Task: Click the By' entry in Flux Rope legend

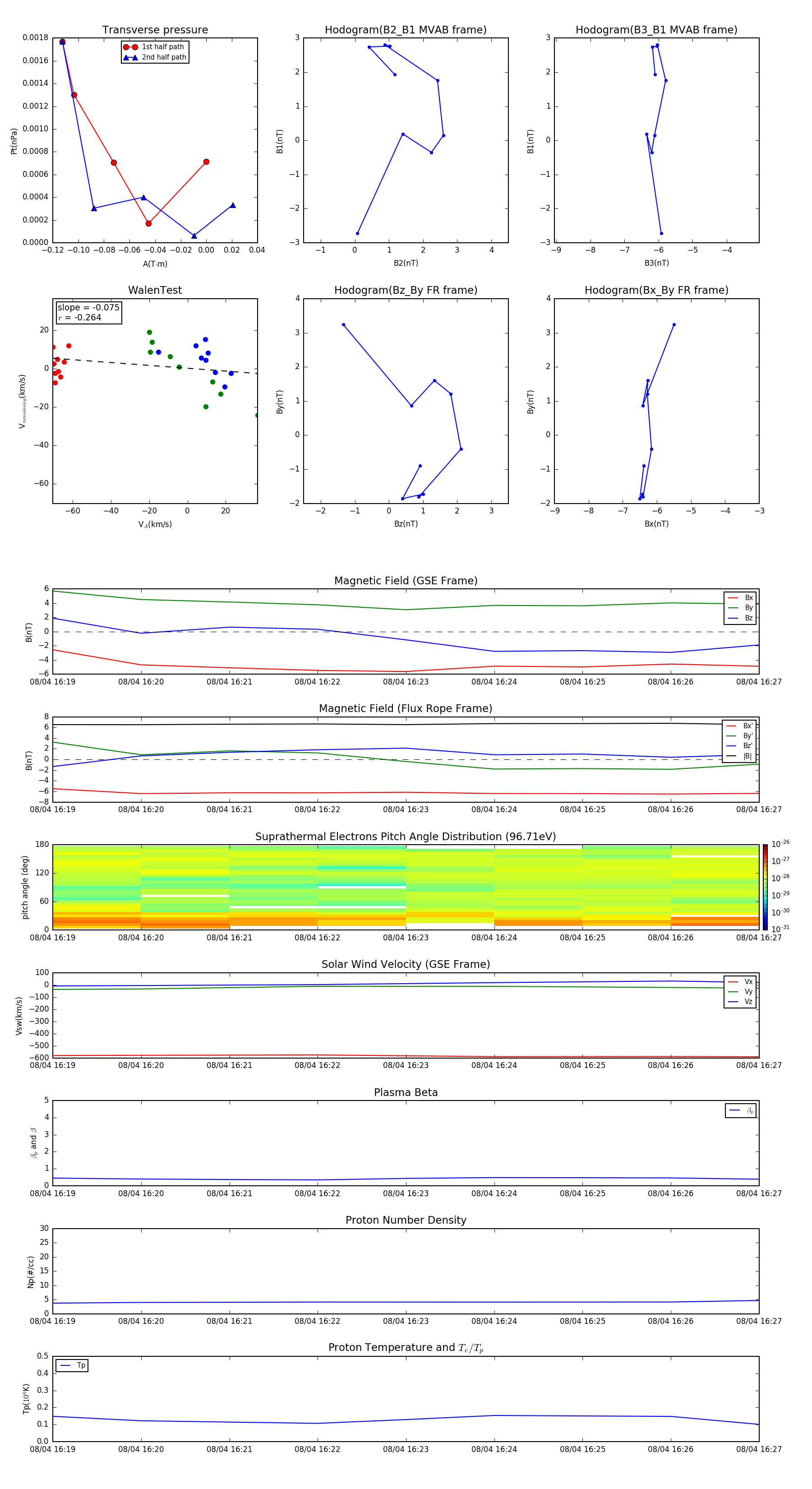Action: tap(740, 736)
